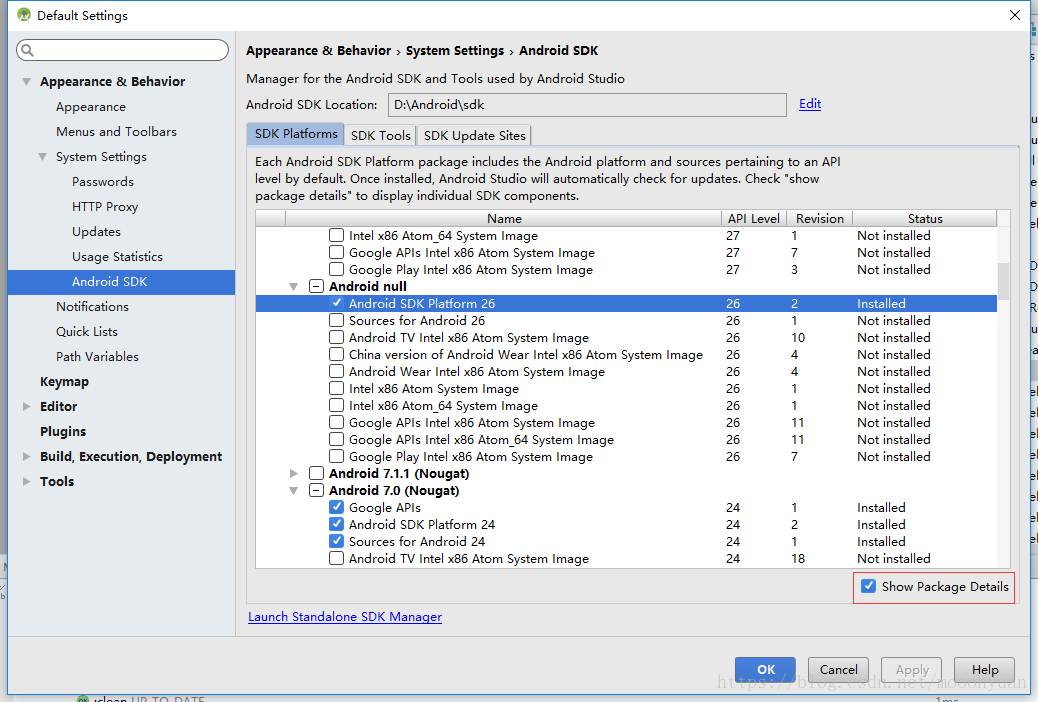Expand the Editor settings section
1038x702 pixels.
click(x=26, y=407)
